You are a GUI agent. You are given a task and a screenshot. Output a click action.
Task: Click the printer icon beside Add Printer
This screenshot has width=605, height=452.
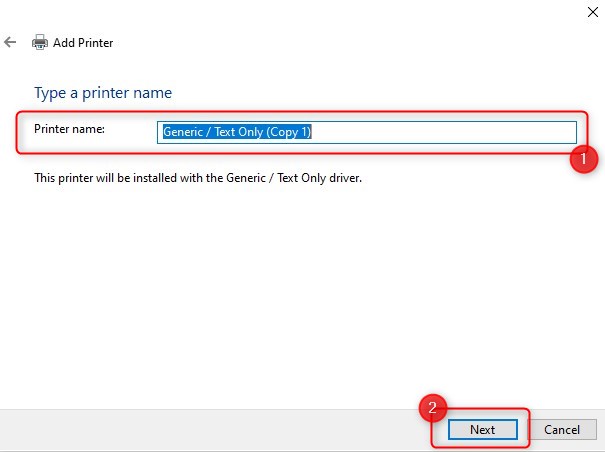(x=40, y=42)
